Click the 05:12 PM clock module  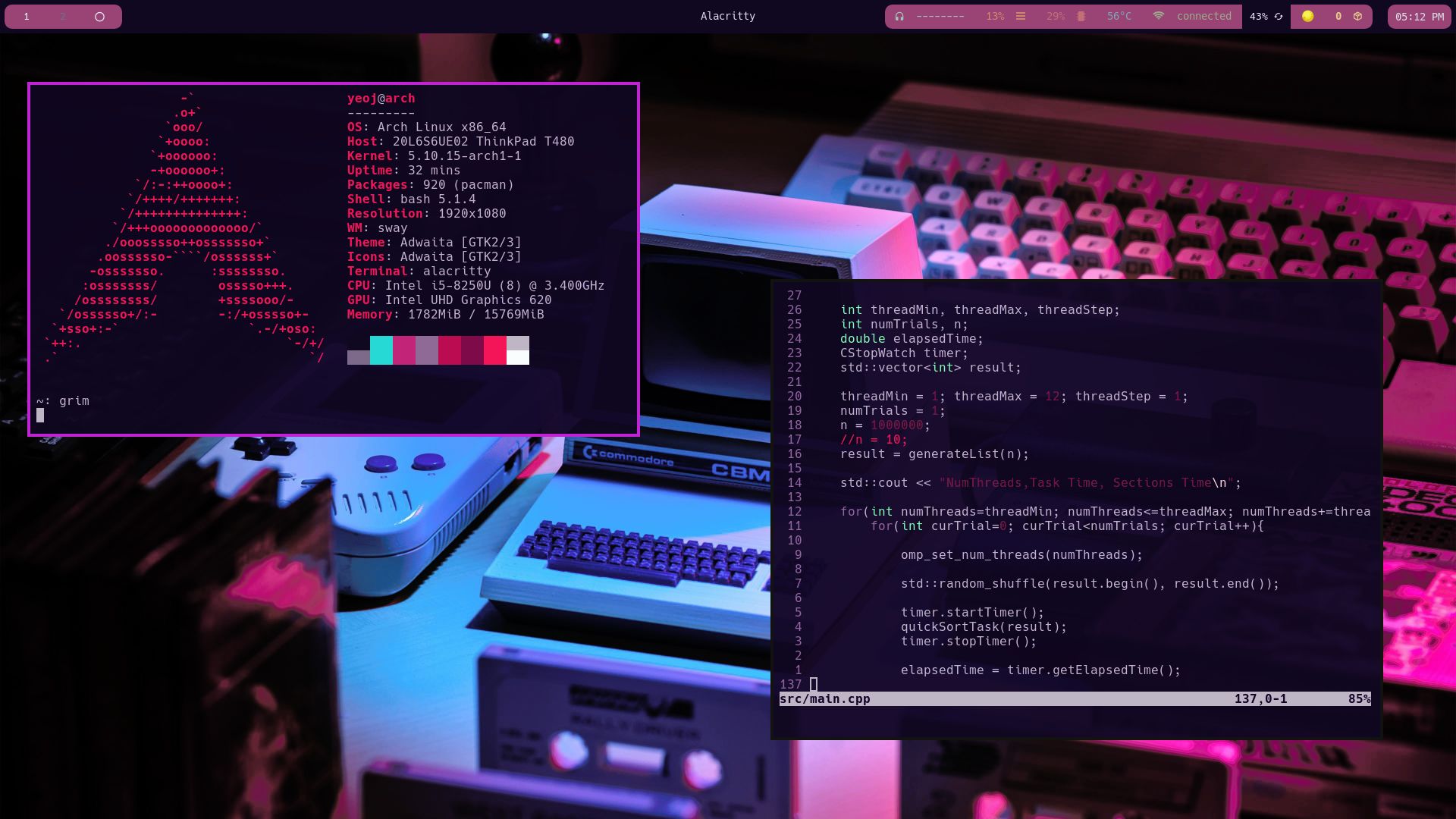[1419, 16]
